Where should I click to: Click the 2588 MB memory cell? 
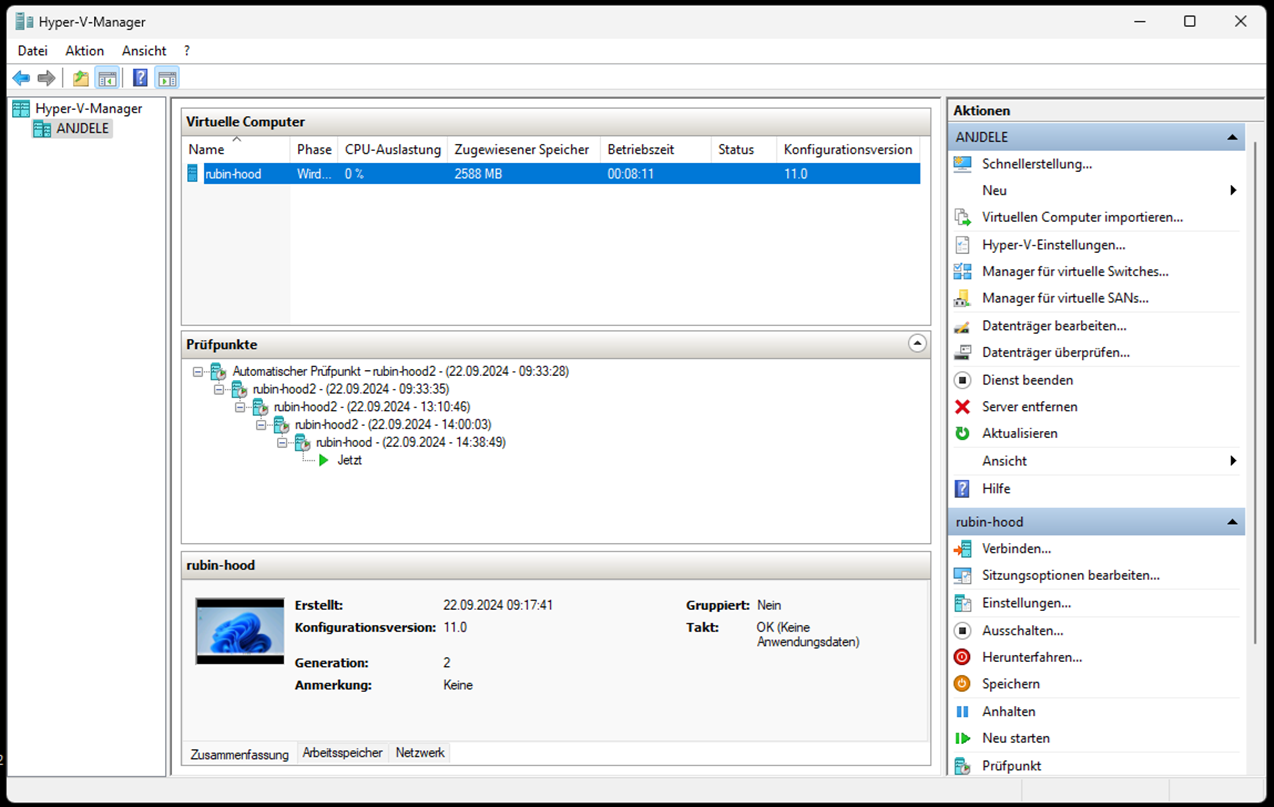coord(478,174)
